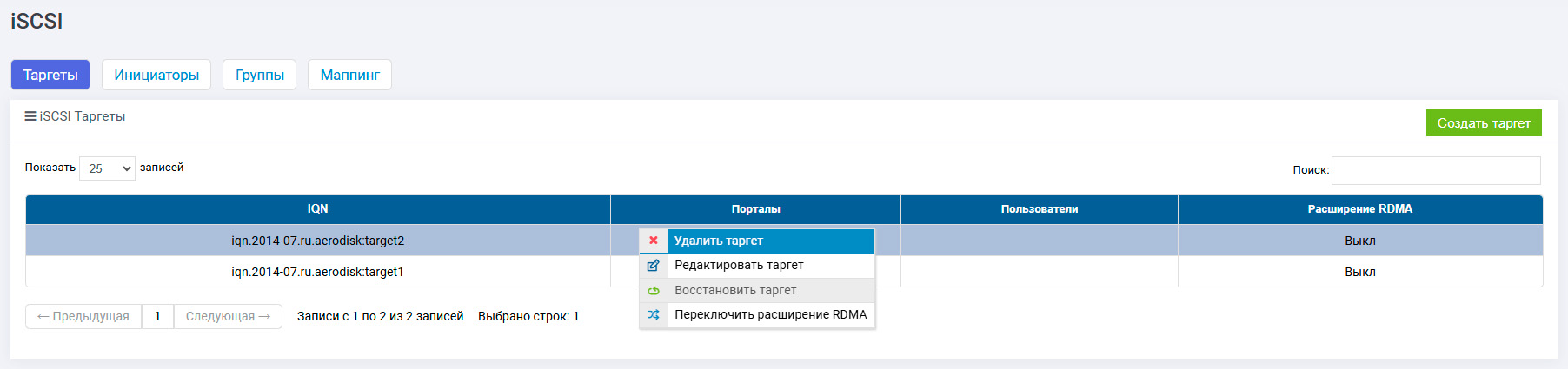Choose Удалить таргет from context menu
1568x369 pixels.
757,241
